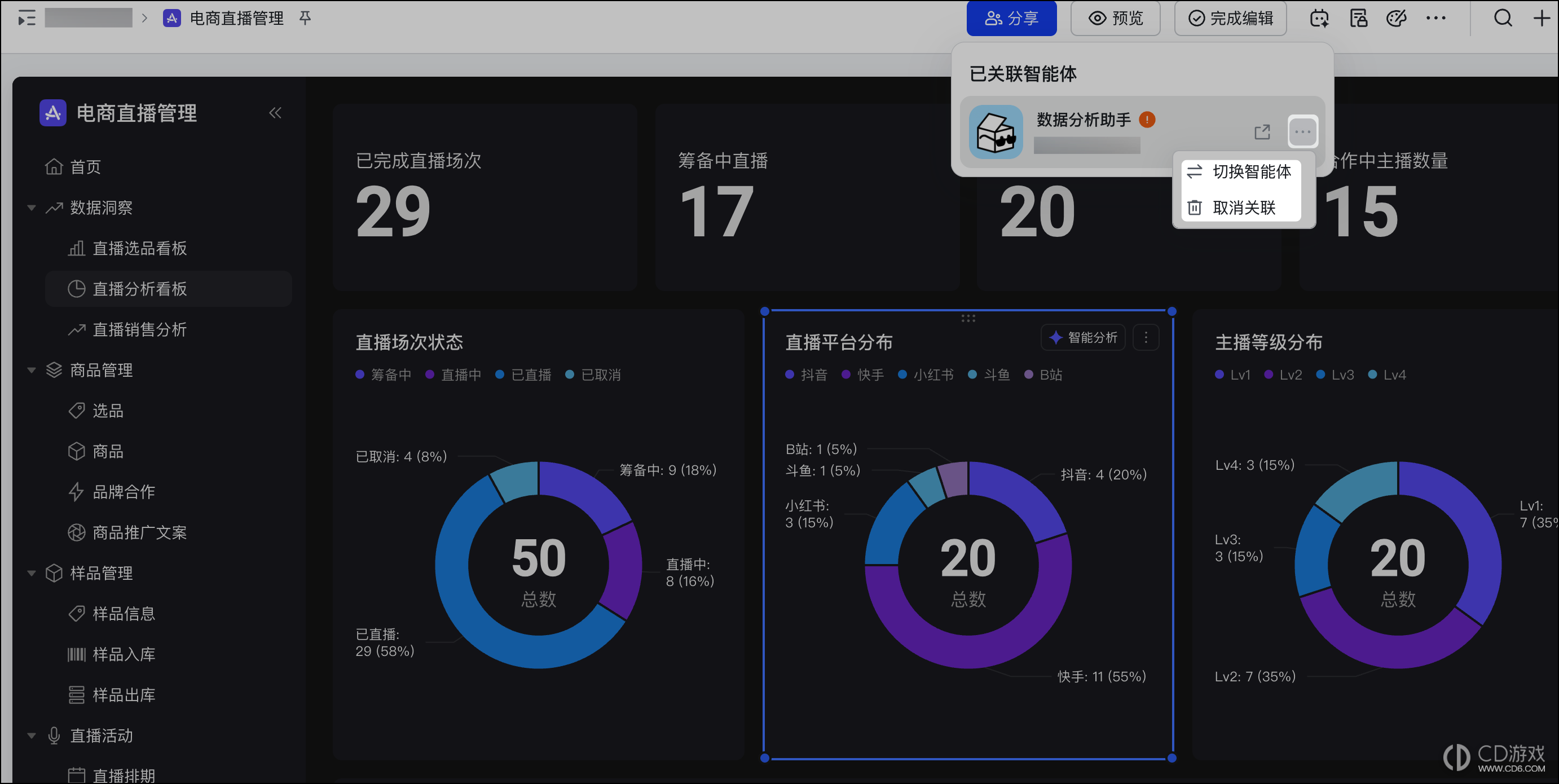Toggle the 抖音 legend in 直播平台分布
Screen dimensions: 1559x784
(x=806, y=375)
